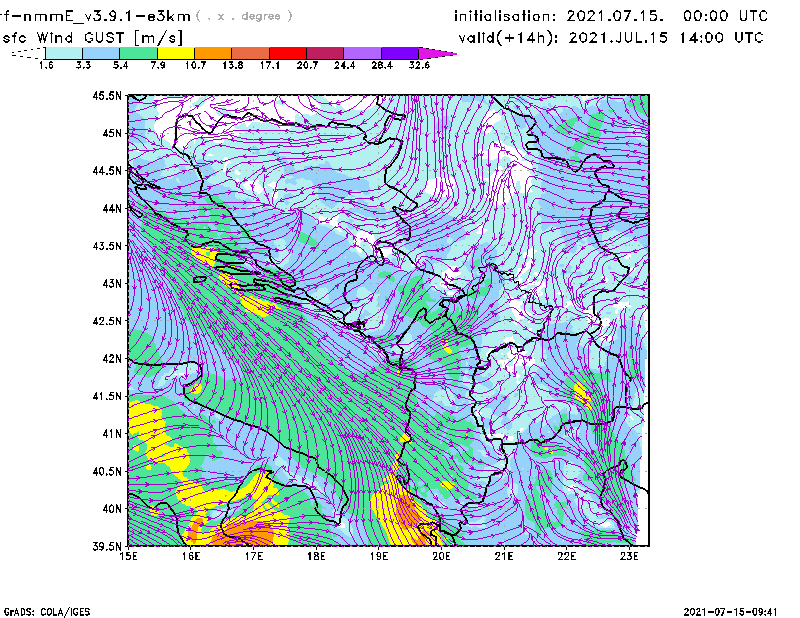The width and height of the screenshot is (800, 618).
Task: Click the initialisation date 2021.07.15.
Action: point(615,16)
